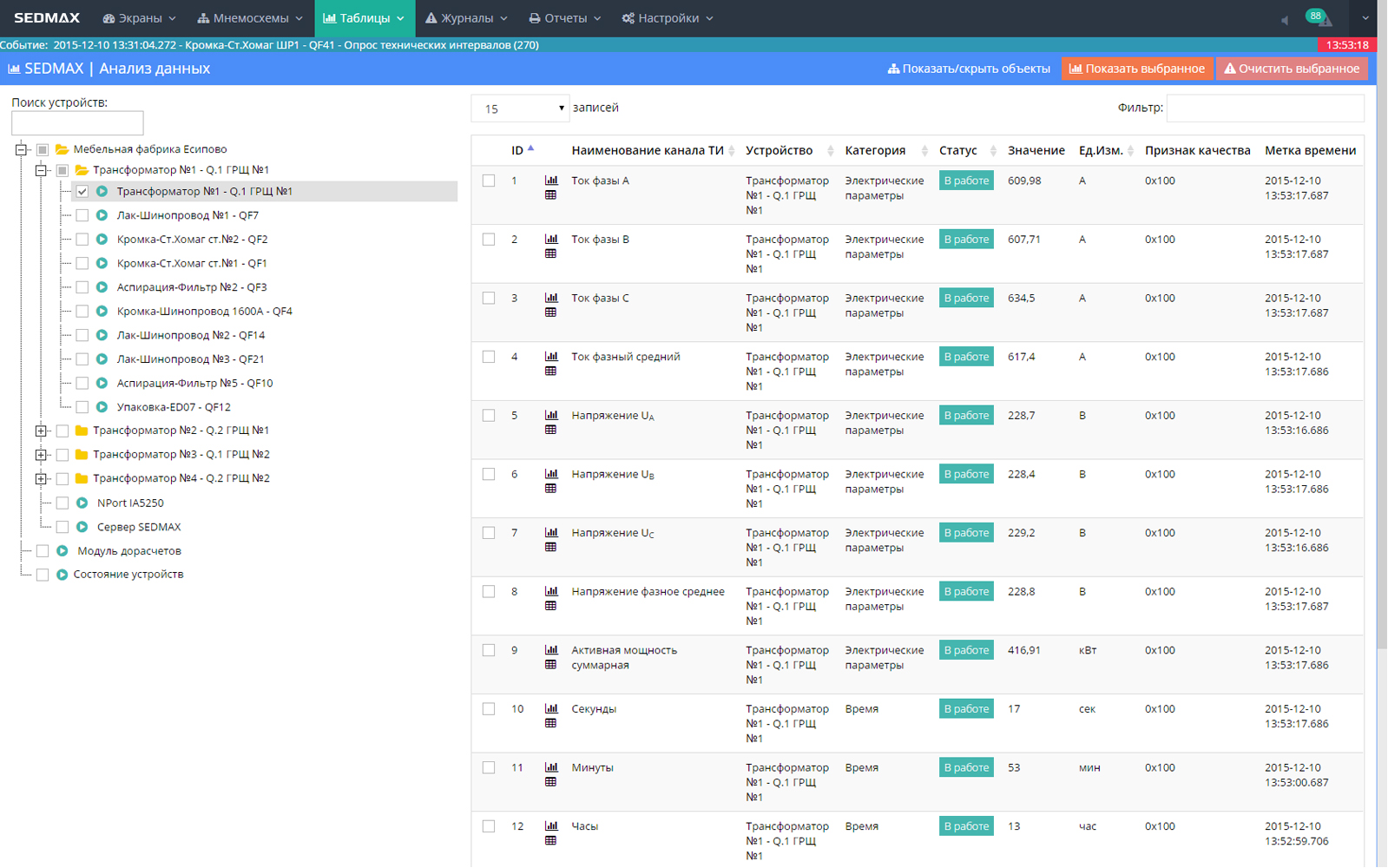The image size is (1388, 868).
Task: Click chart icon for Напряжение фазное среднее
Action: tap(551, 591)
